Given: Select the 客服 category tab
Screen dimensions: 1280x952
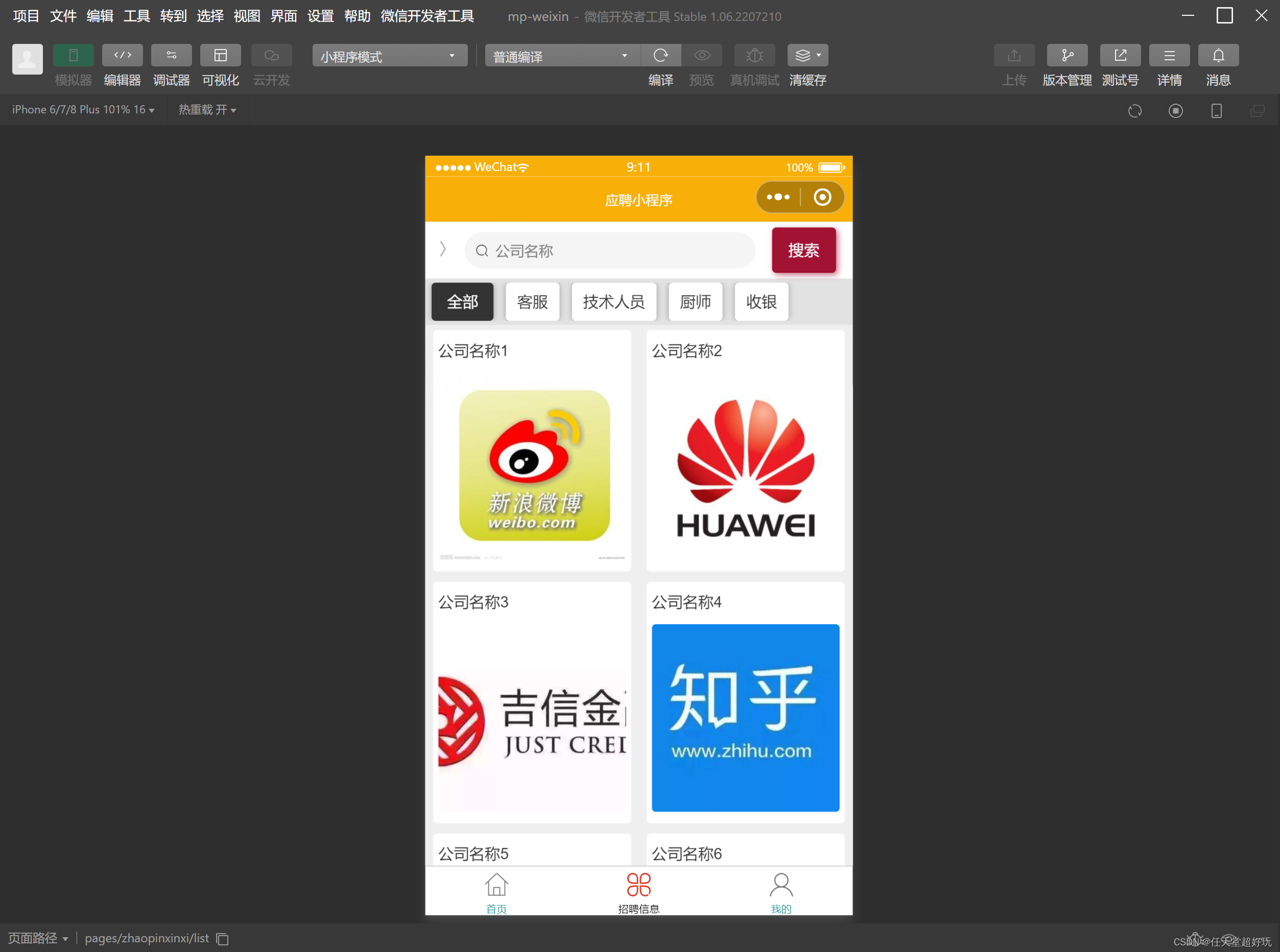Looking at the screenshot, I should (532, 301).
